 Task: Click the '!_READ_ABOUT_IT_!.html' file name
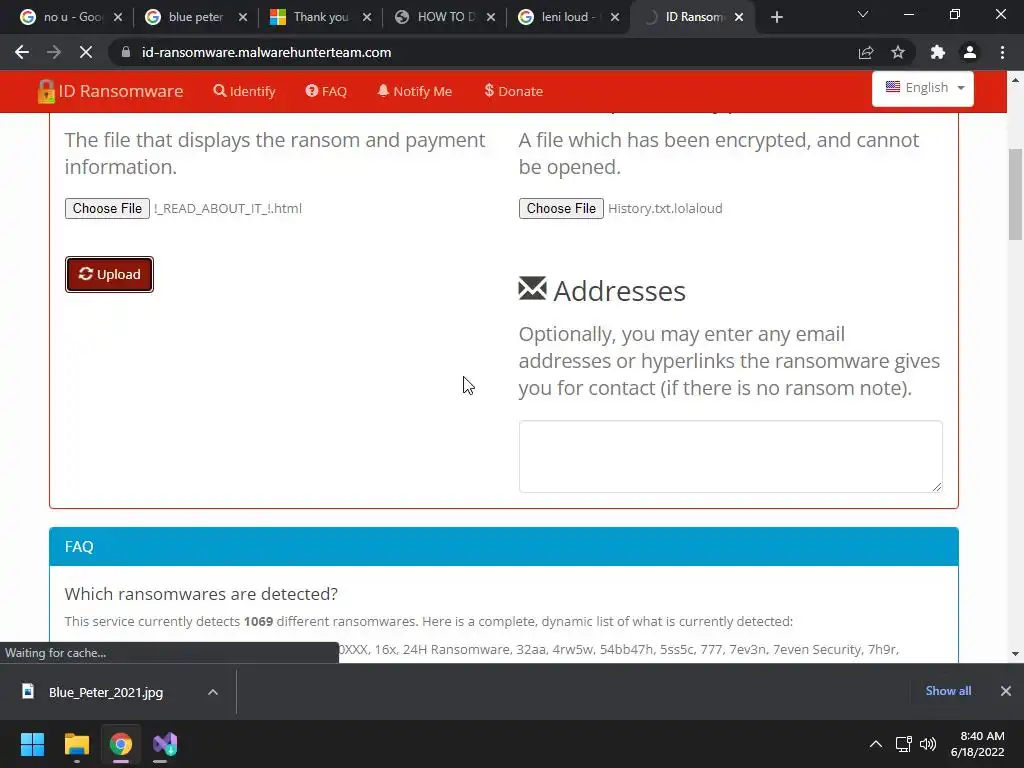coord(228,208)
